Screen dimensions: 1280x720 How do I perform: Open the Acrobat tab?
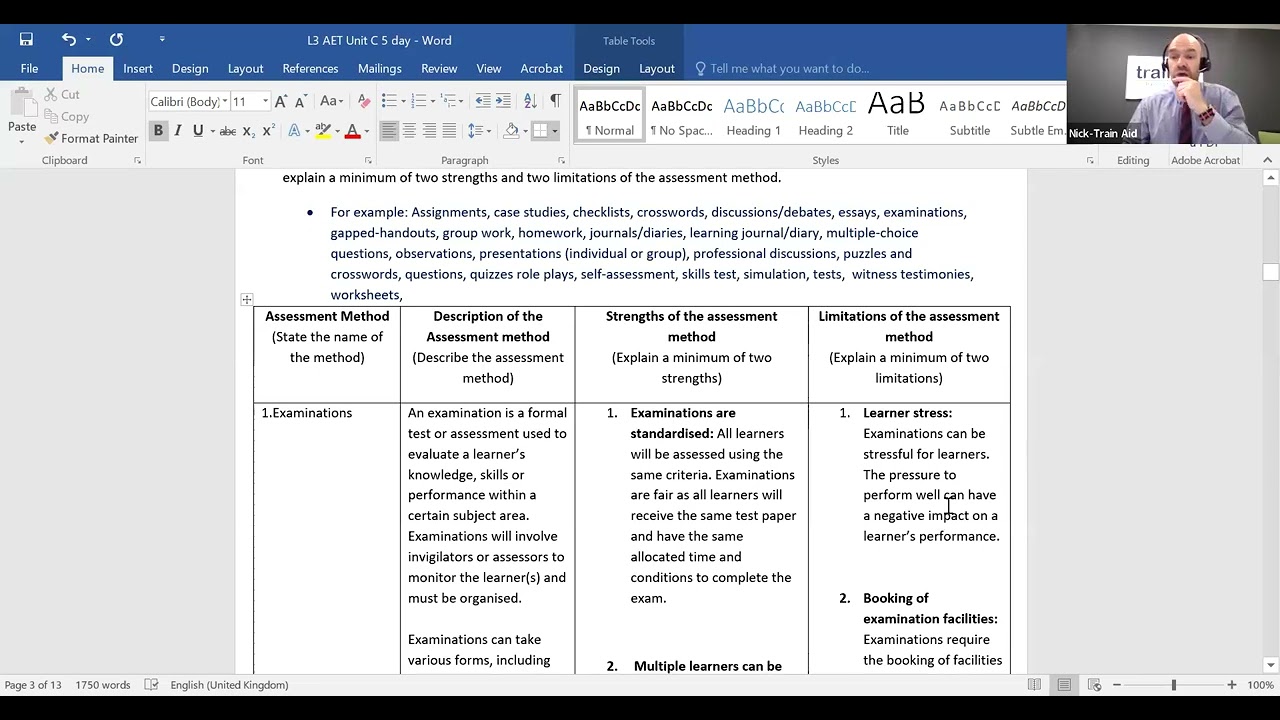pos(541,68)
